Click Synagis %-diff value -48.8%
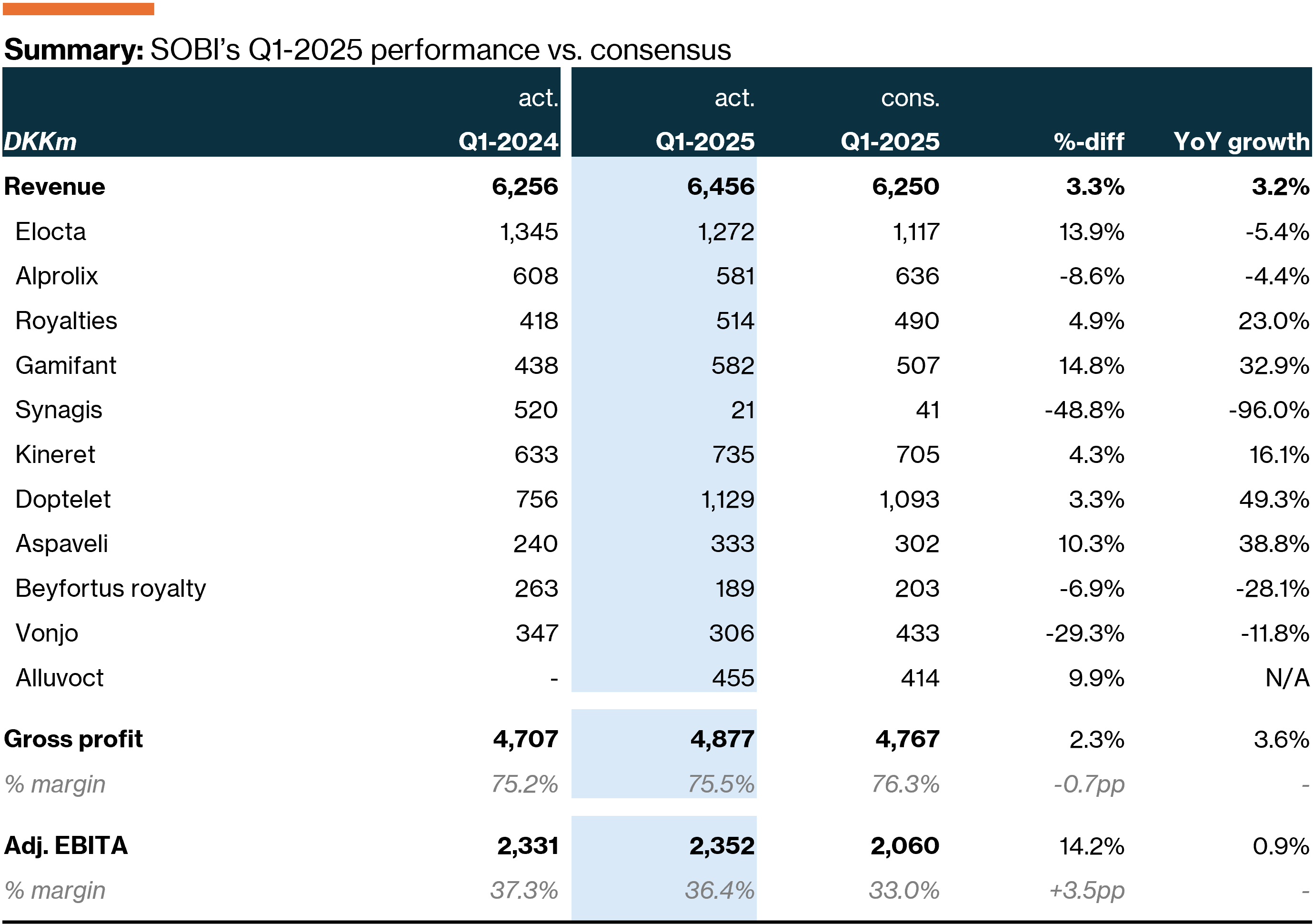This screenshot has height=924, width=1314. 1084,410
